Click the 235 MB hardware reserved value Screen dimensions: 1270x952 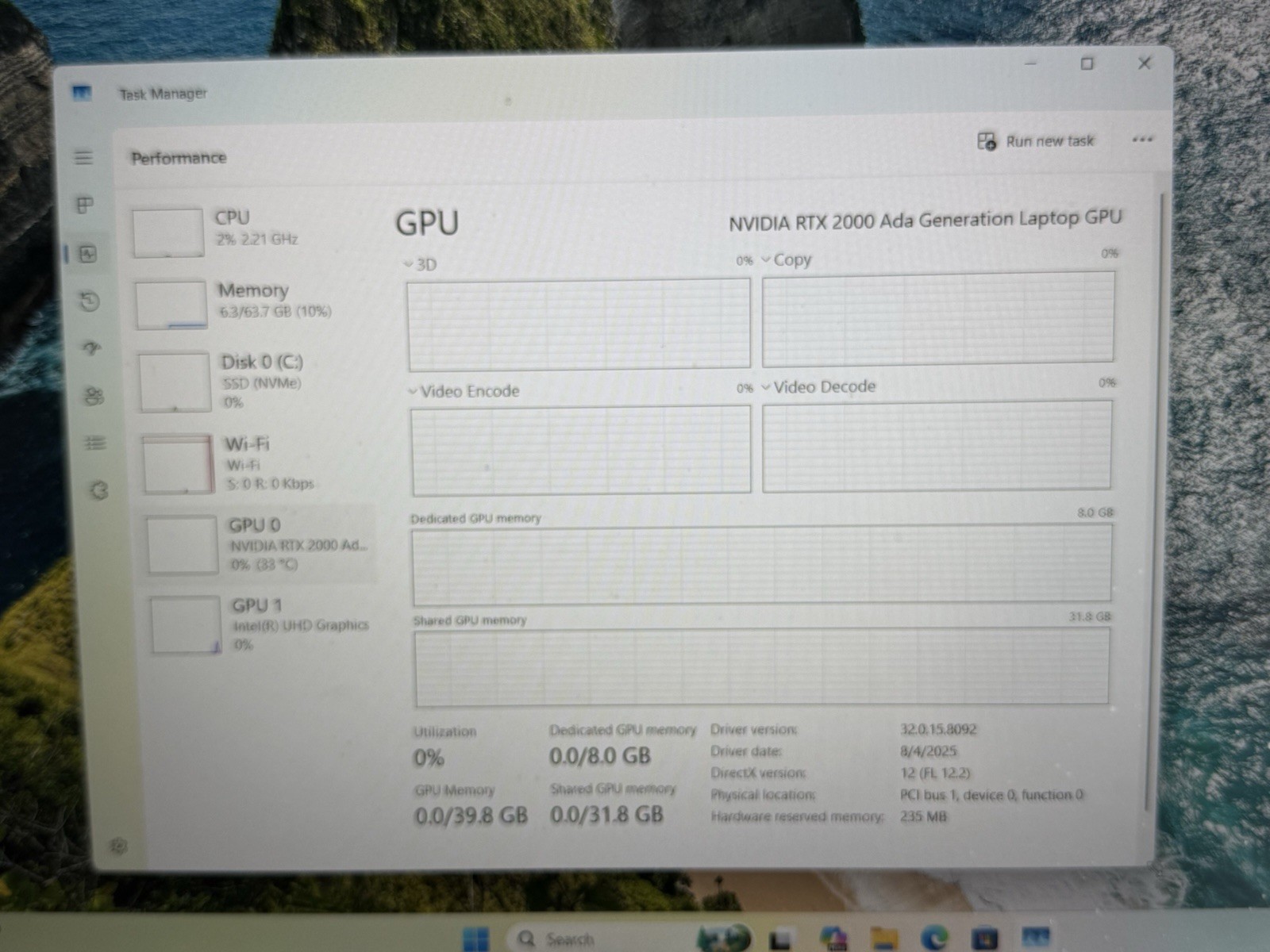tap(923, 816)
